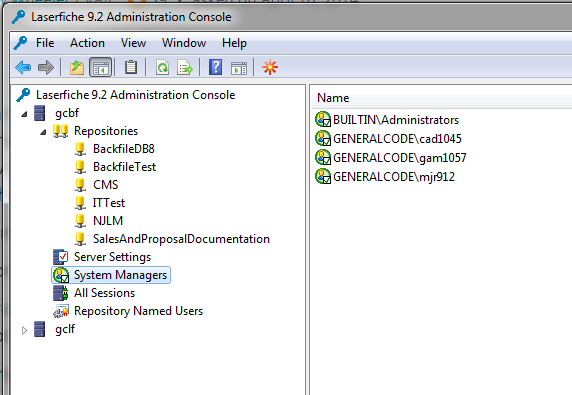Click the key icon beside root console node

pos(23,95)
